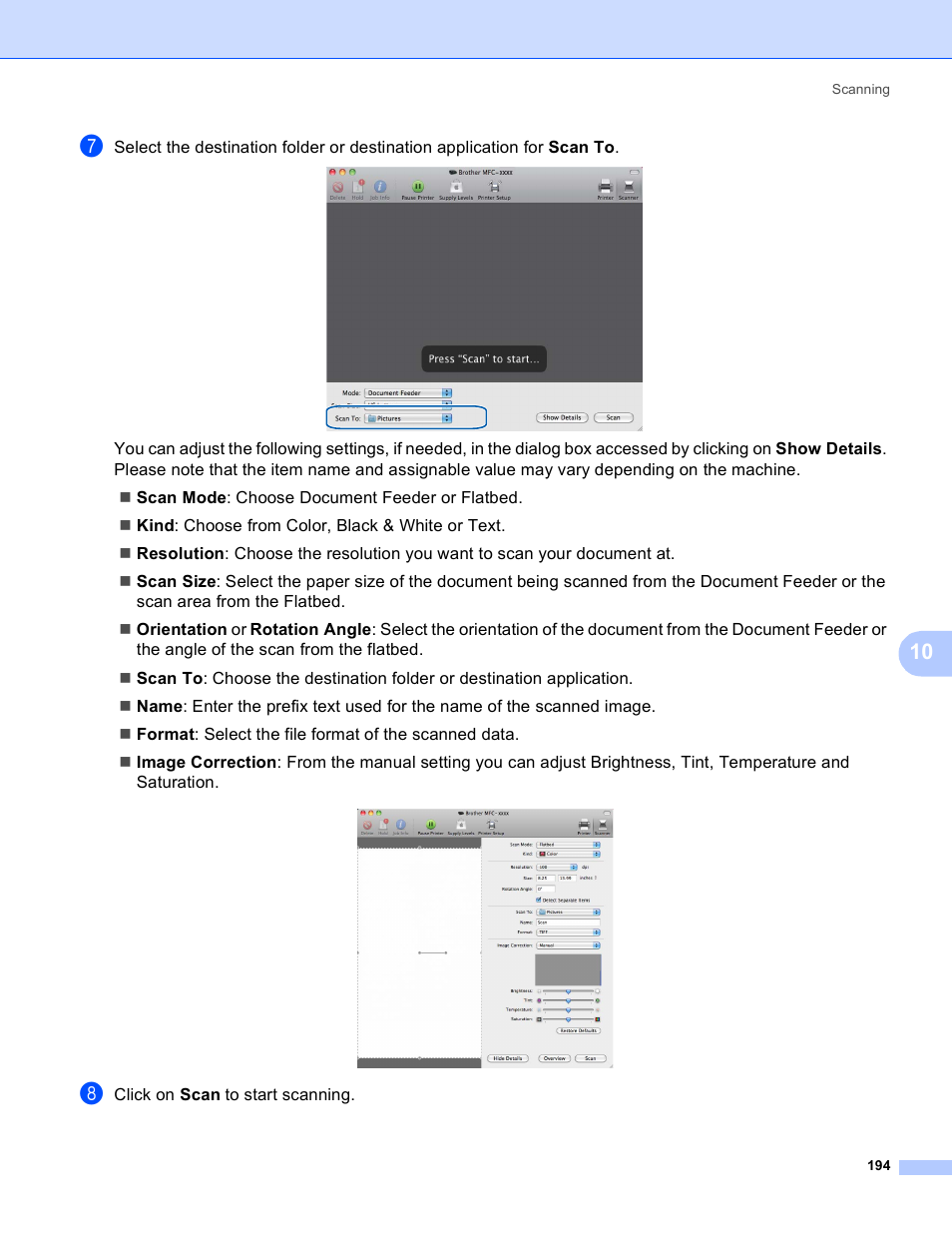Open the Format dropdown showing TIFF
This screenshot has width=952, height=1233.
(x=569, y=931)
